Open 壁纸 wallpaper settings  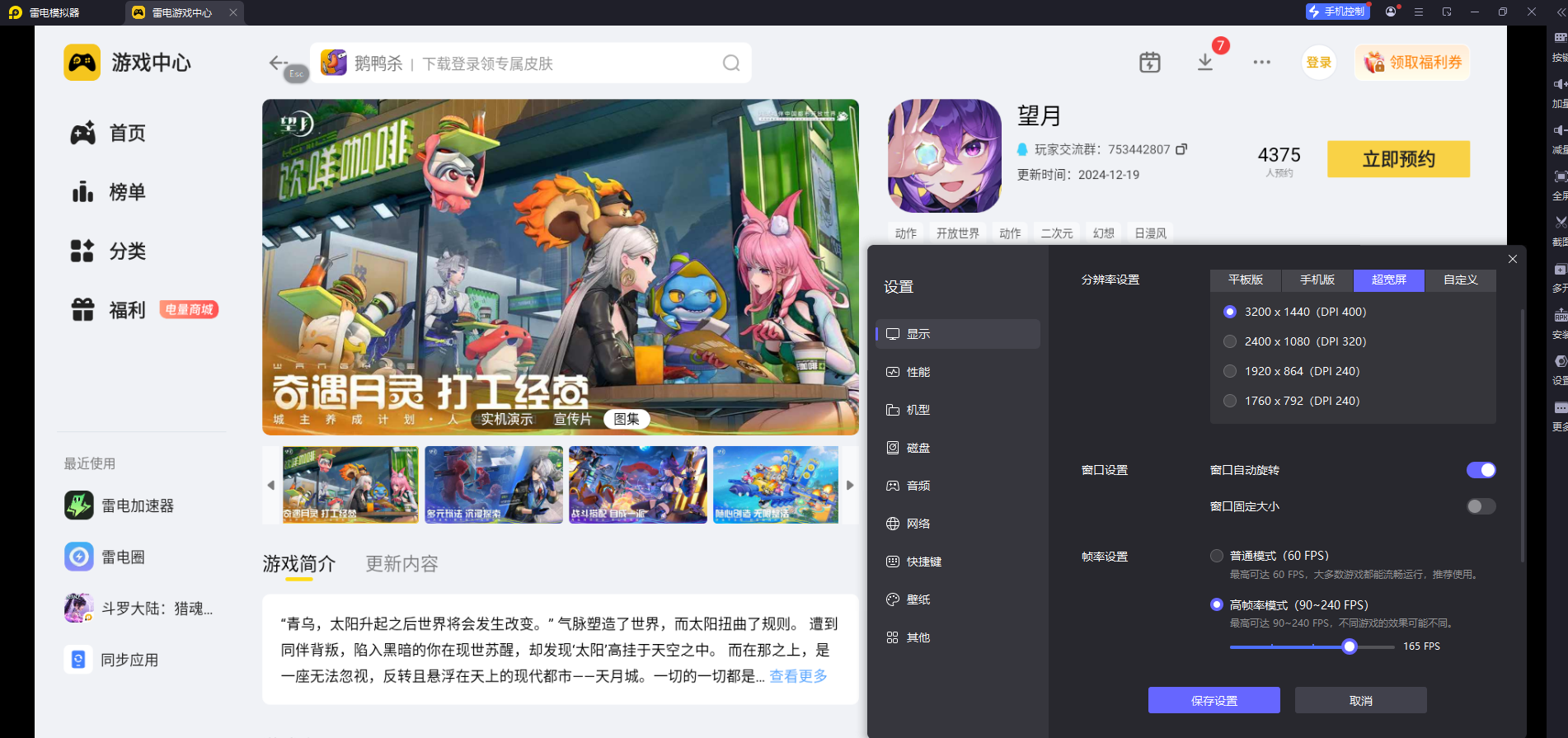[x=958, y=599]
